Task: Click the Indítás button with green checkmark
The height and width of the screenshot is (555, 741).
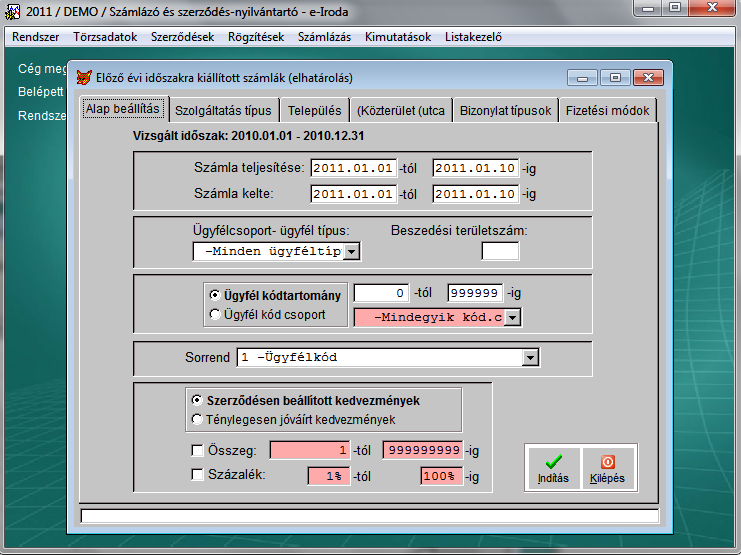Action: coord(552,467)
